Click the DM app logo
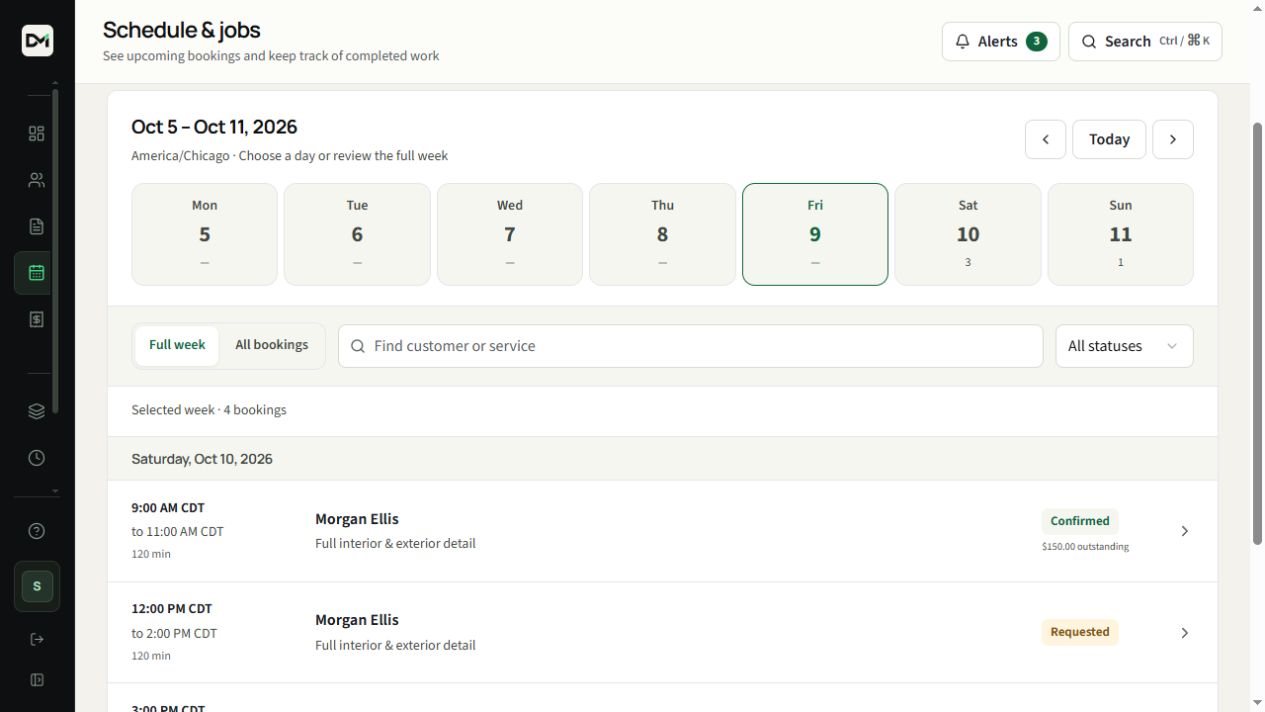 click(x=37, y=40)
